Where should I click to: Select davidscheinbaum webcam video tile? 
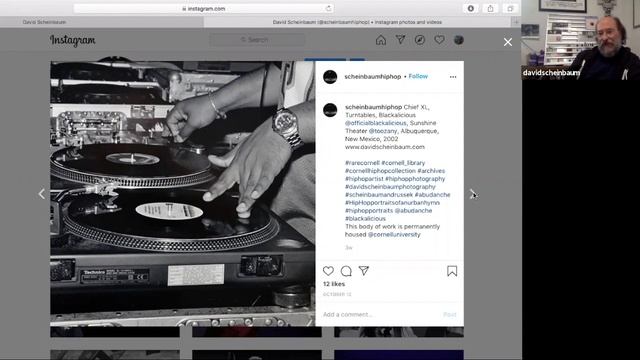[x=581, y=40]
